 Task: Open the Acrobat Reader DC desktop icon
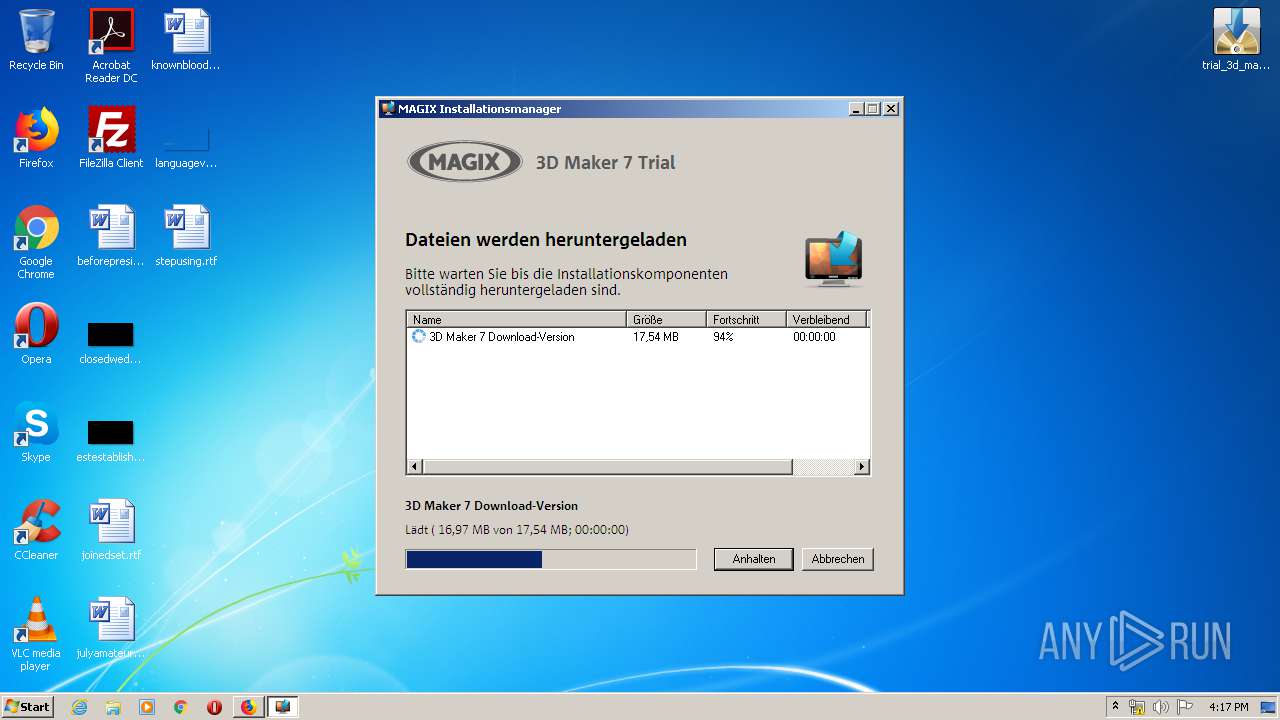tap(111, 46)
